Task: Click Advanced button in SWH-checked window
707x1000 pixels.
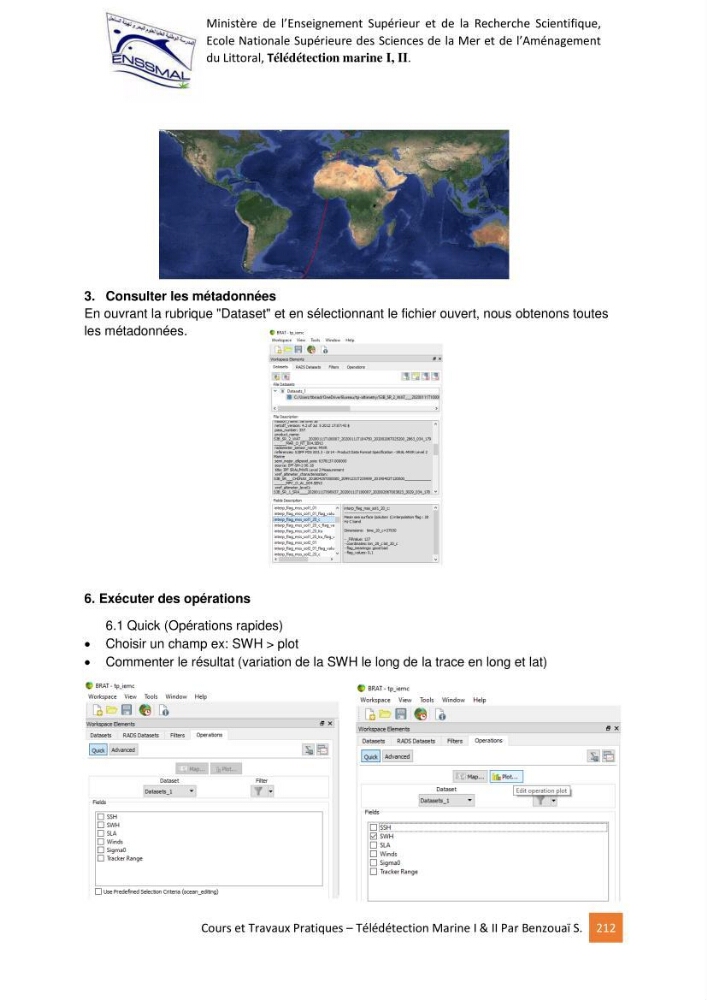Action: tap(397, 756)
